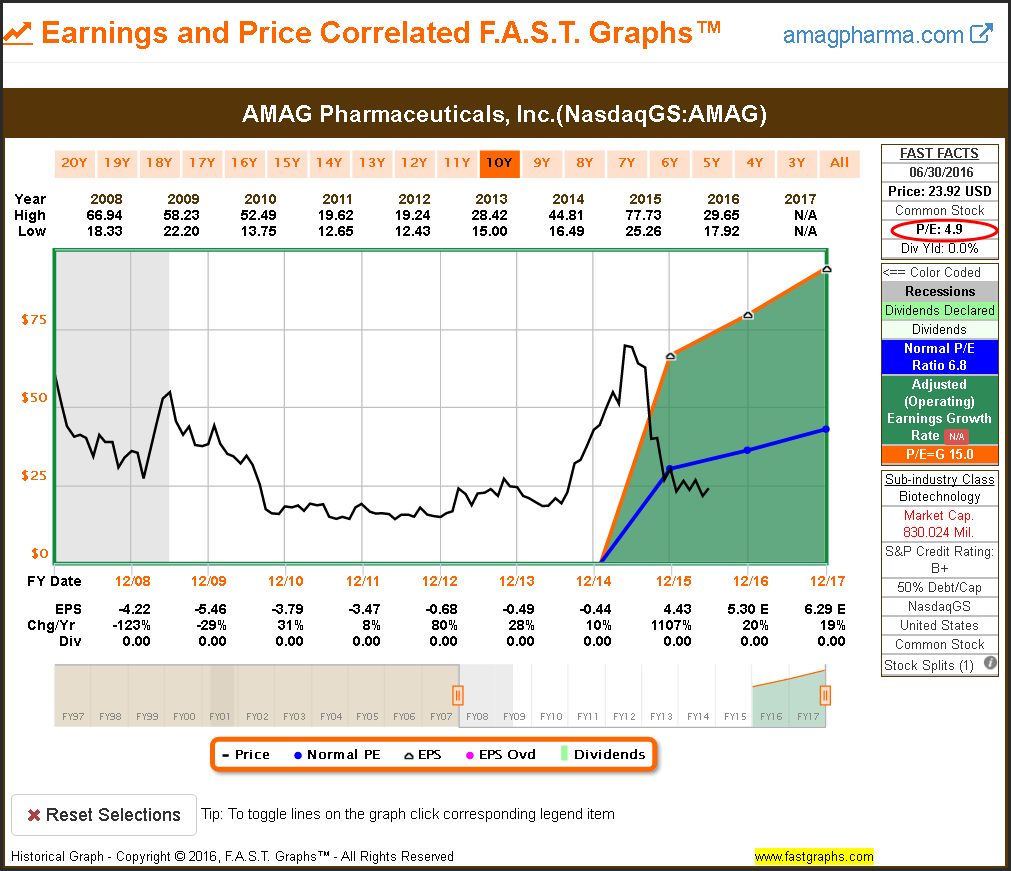Click the FAST FACTS header
Viewport: 1011px width, 871px height.
pyautogui.click(x=939, y=153)
